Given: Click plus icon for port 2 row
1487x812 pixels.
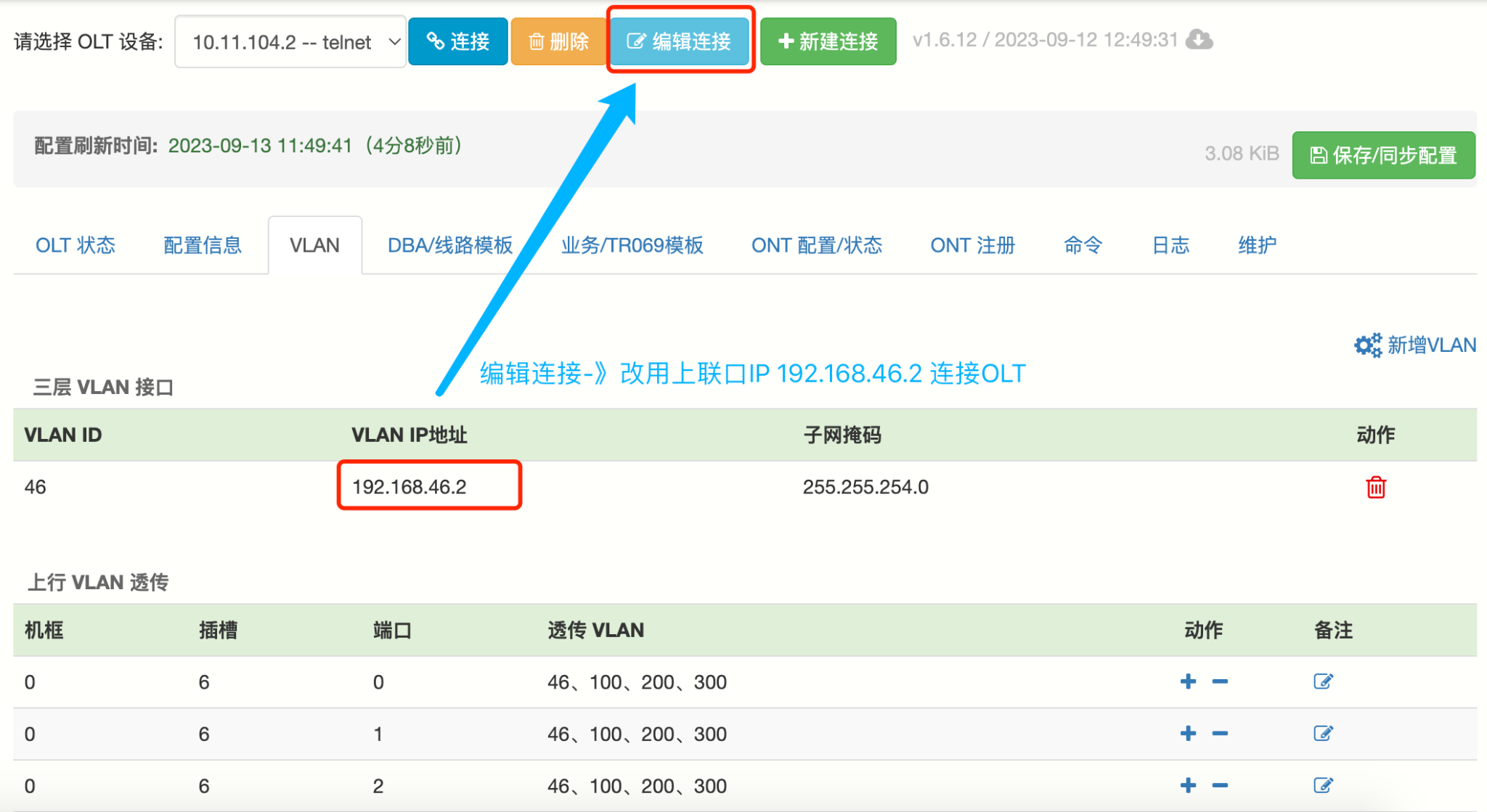Looking at the screenshot, I should 1188,785.
